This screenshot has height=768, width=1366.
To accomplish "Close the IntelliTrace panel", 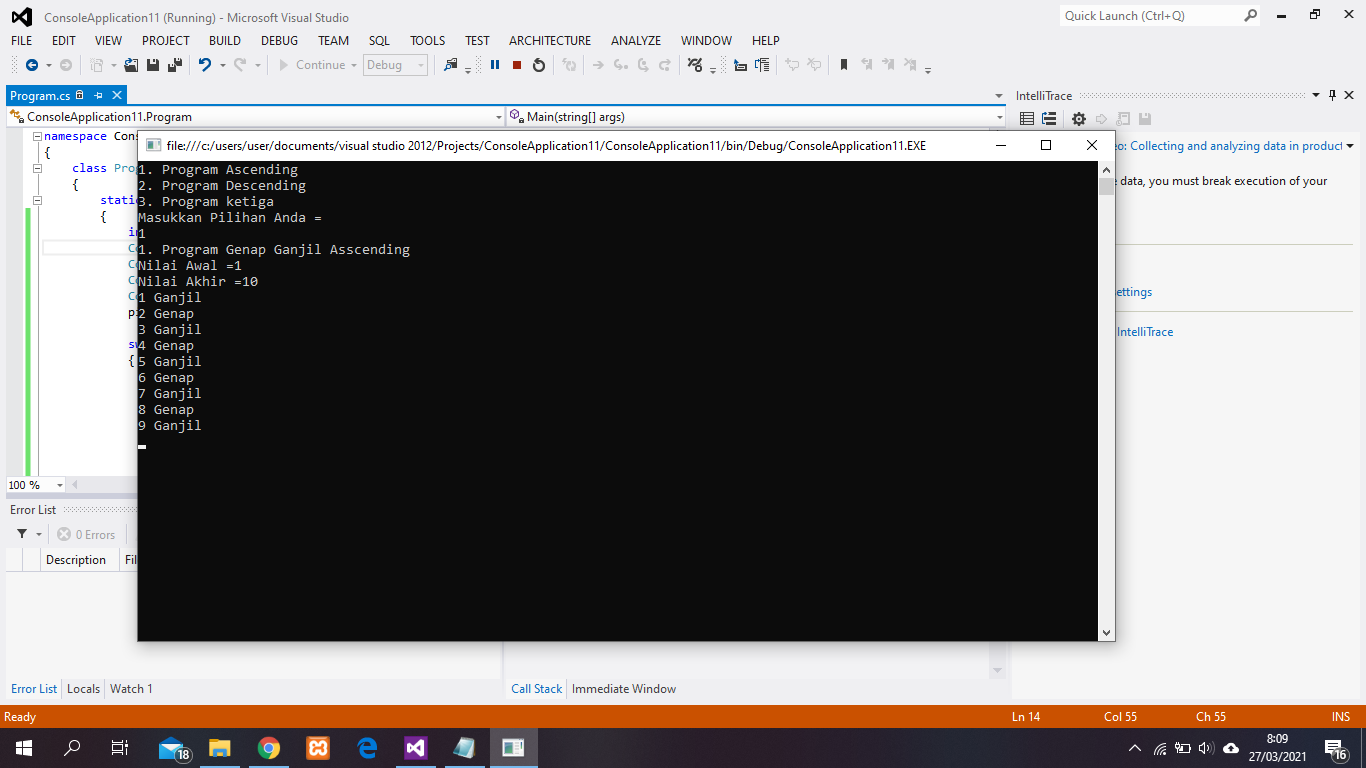I will [x=1350, y=95].
